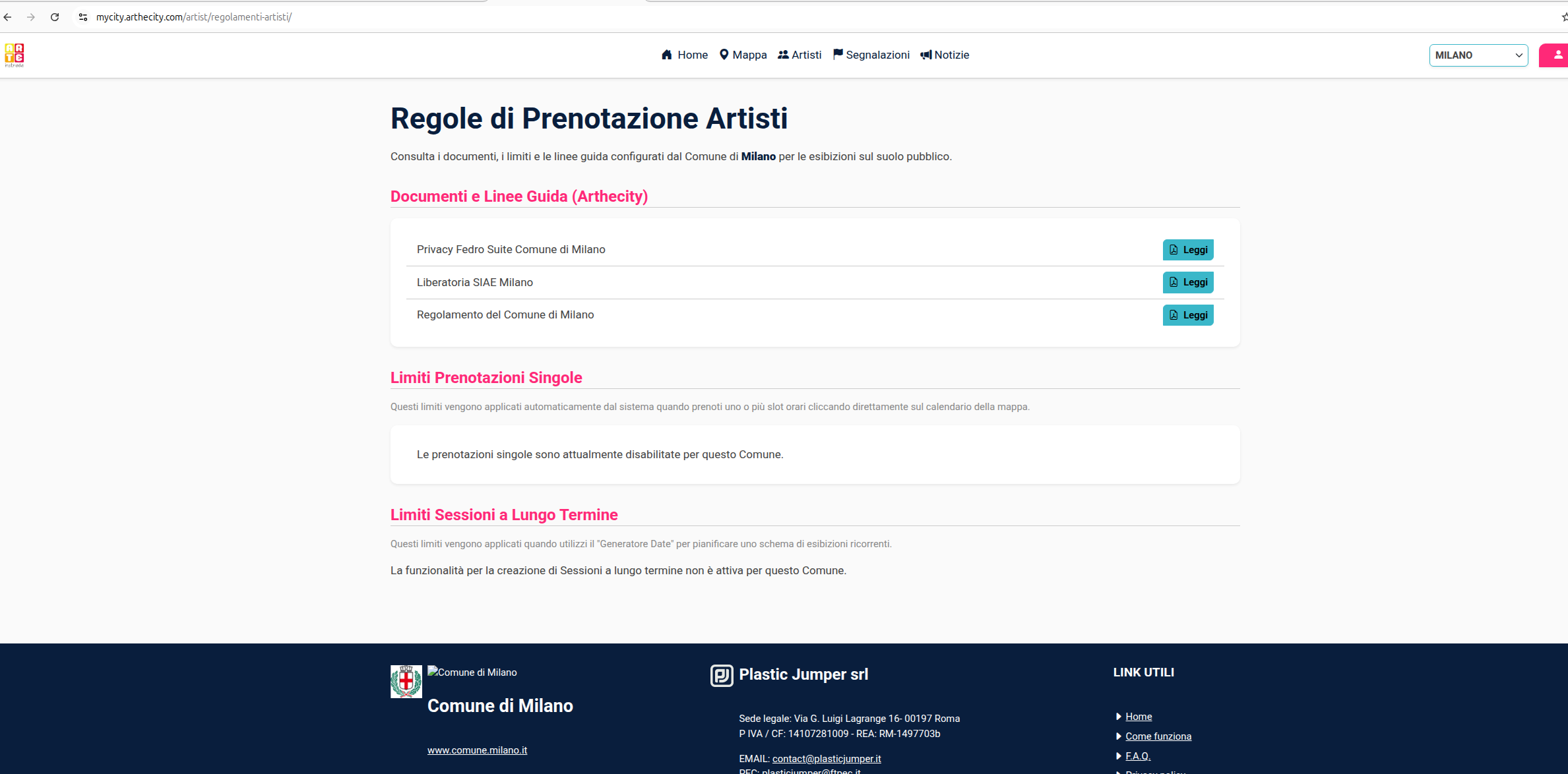Viewport: 1568px width, 774px height.
Task: Open the MILANO city dropdown
Action: 1479,55
